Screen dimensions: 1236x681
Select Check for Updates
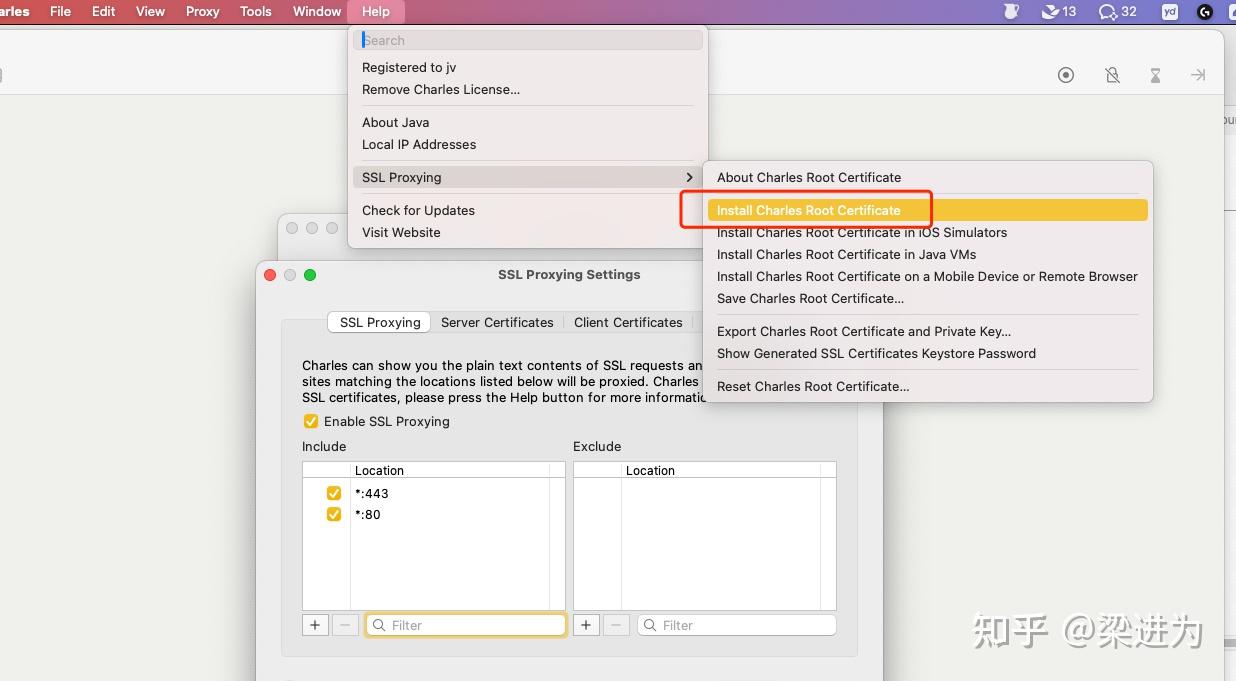pos(418,210)
